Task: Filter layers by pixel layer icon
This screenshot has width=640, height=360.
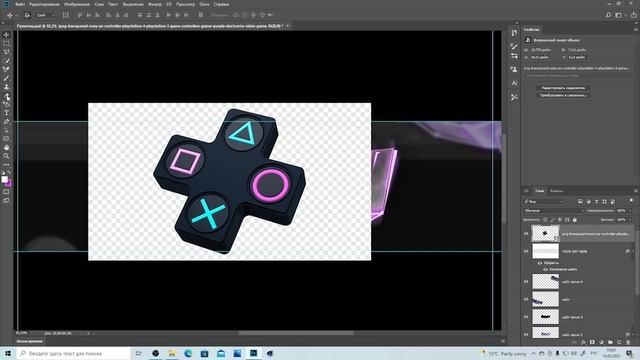Action: pos(580,202)
